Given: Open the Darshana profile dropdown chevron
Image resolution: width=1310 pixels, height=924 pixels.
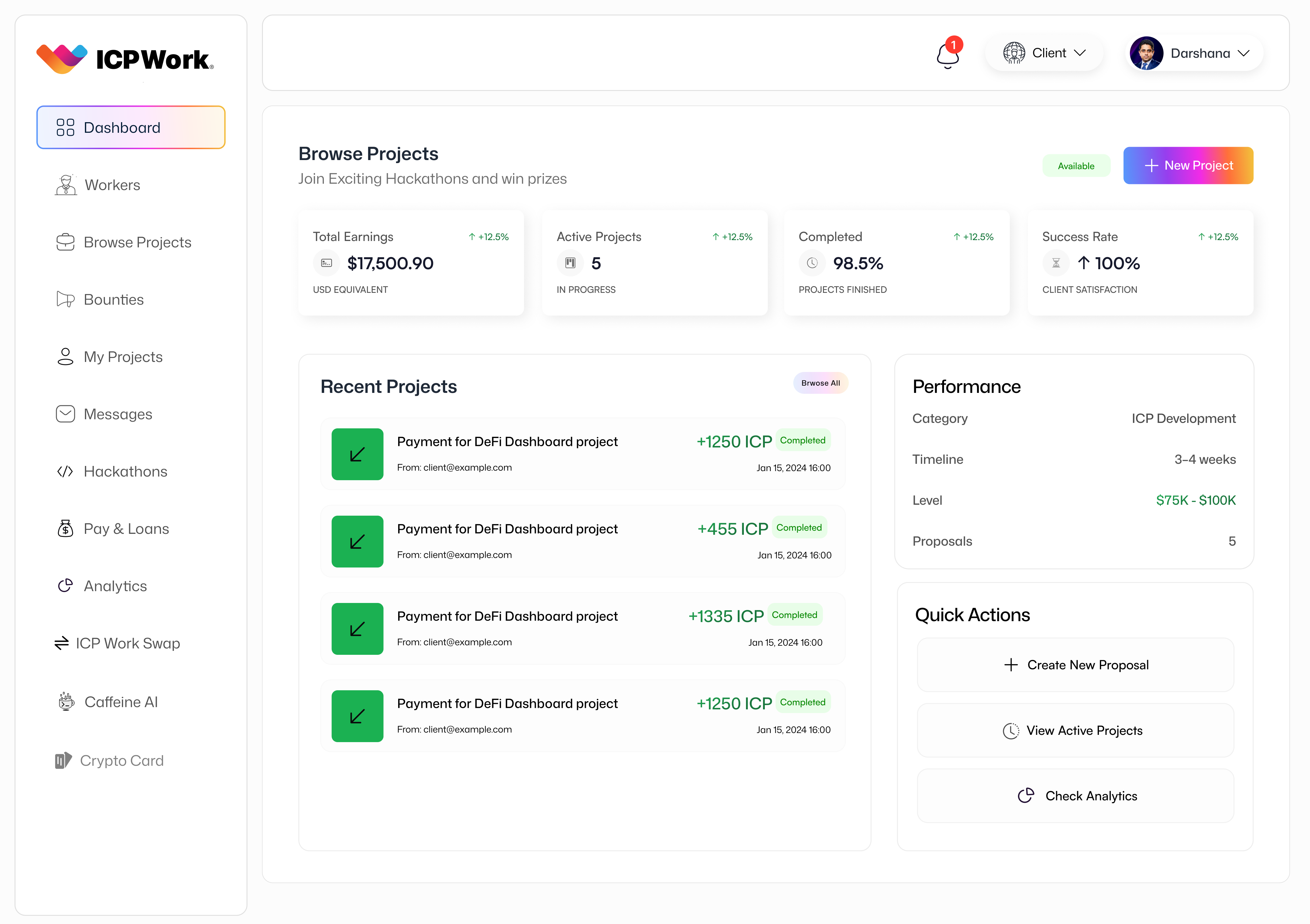Looking at the screenshot, I should [x=1243, y=53].
